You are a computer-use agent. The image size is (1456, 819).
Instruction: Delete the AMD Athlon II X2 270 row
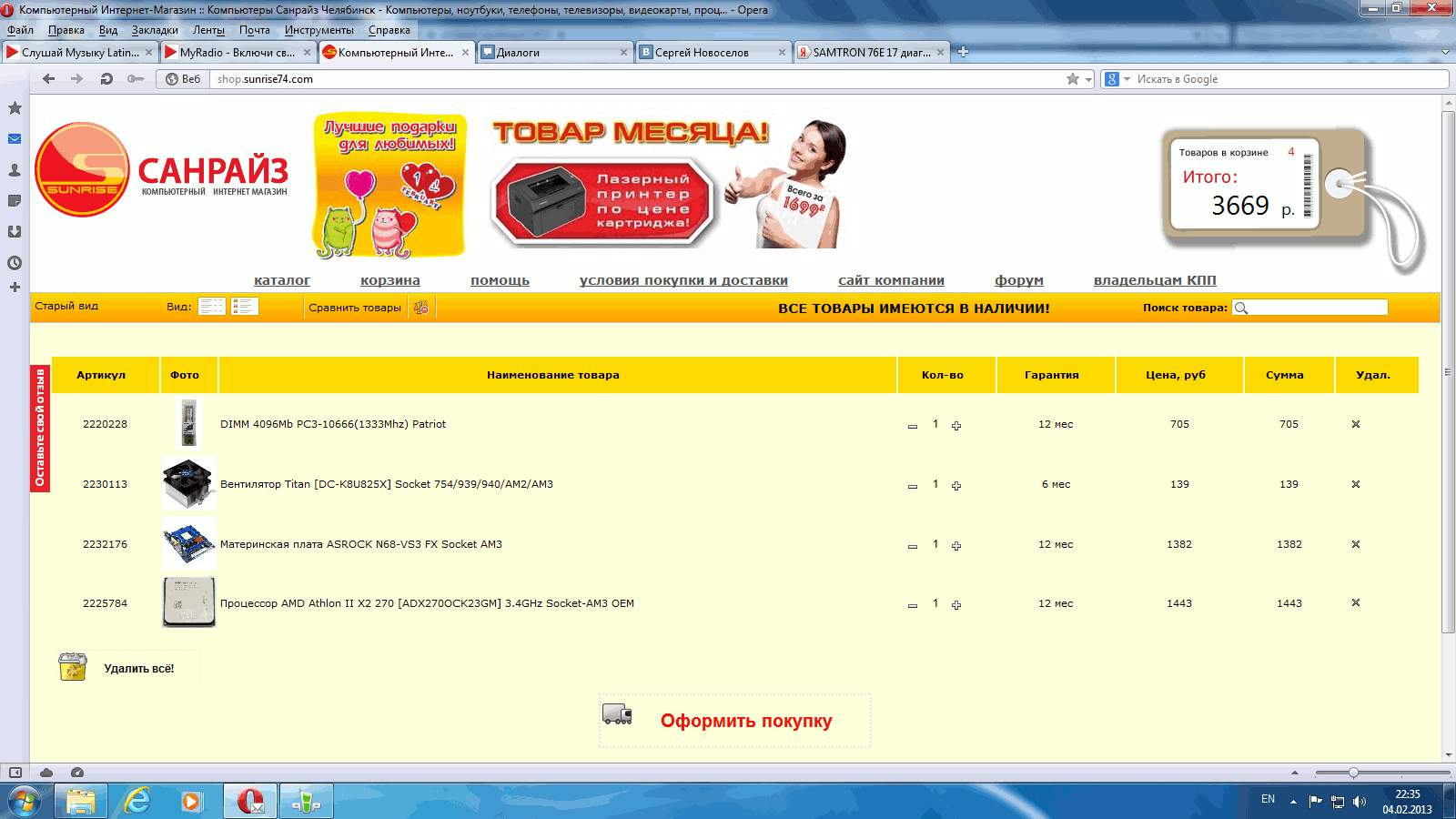1356,603
